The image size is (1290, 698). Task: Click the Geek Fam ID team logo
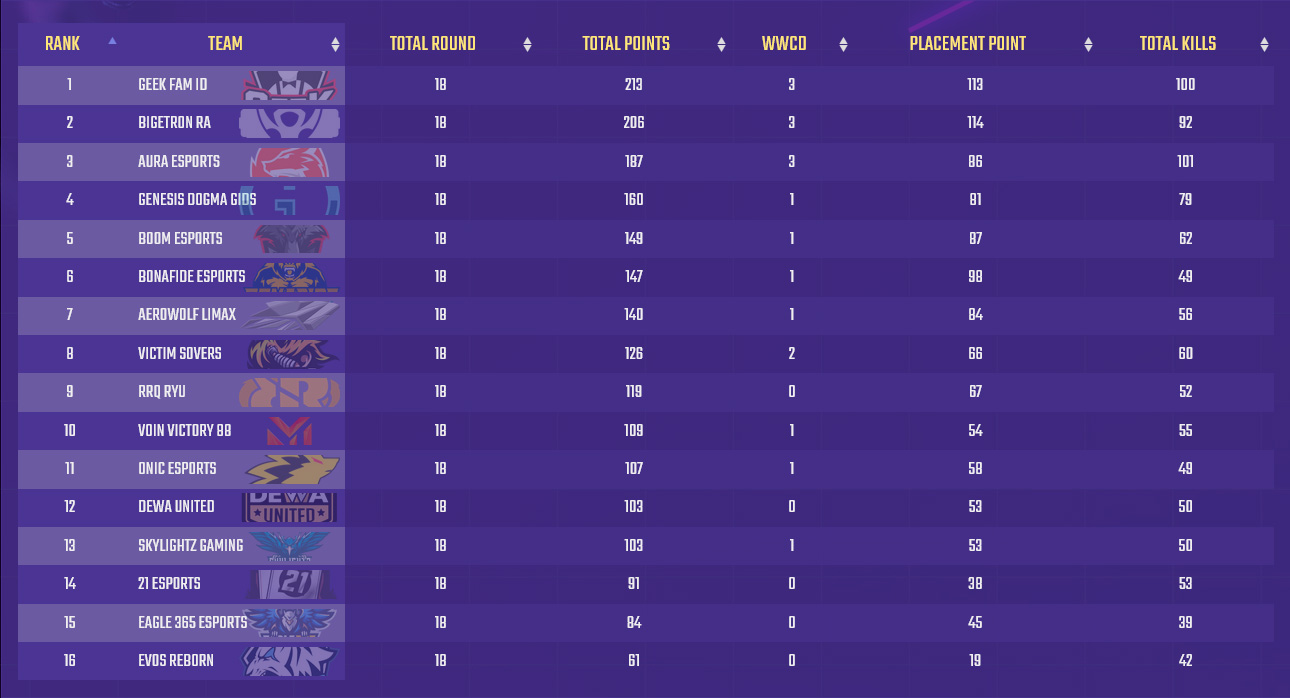point(291,85)
